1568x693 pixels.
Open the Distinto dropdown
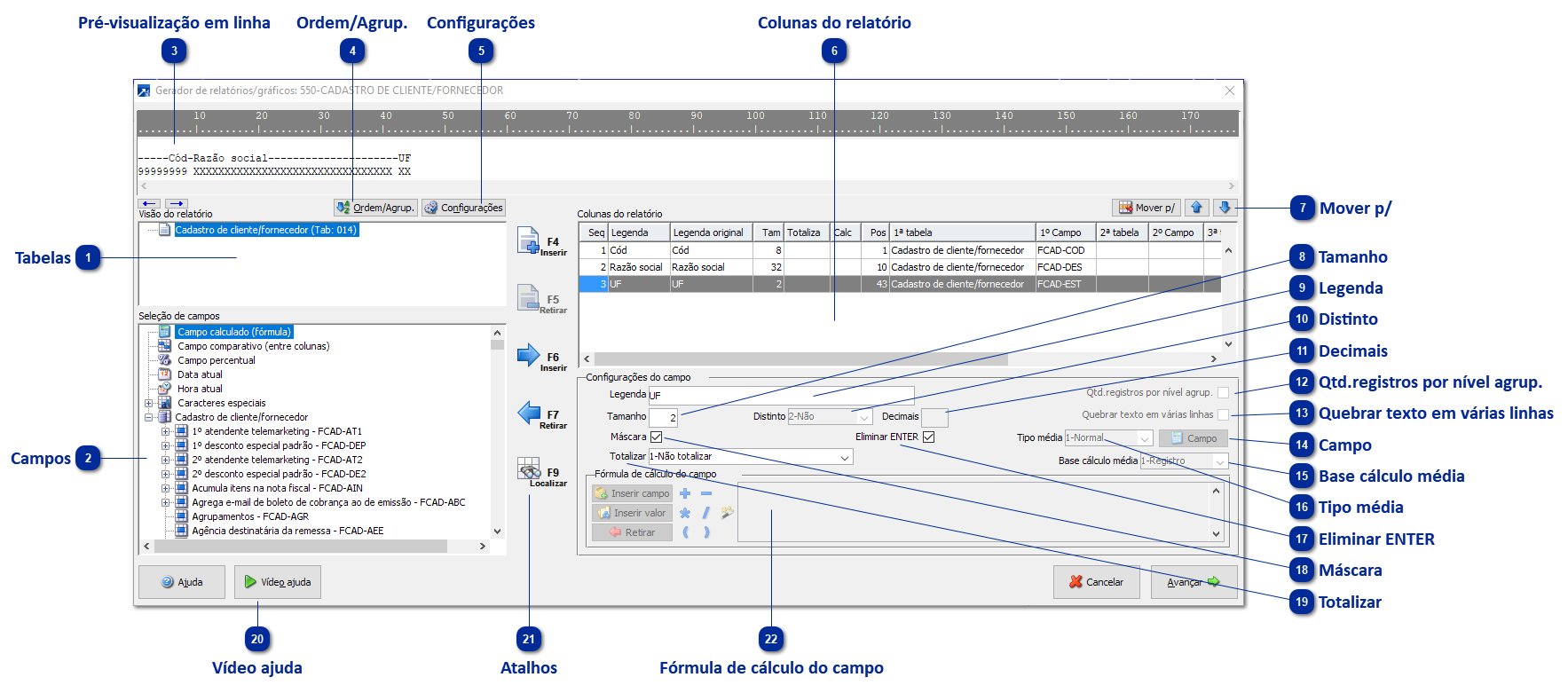click(864, 417)
